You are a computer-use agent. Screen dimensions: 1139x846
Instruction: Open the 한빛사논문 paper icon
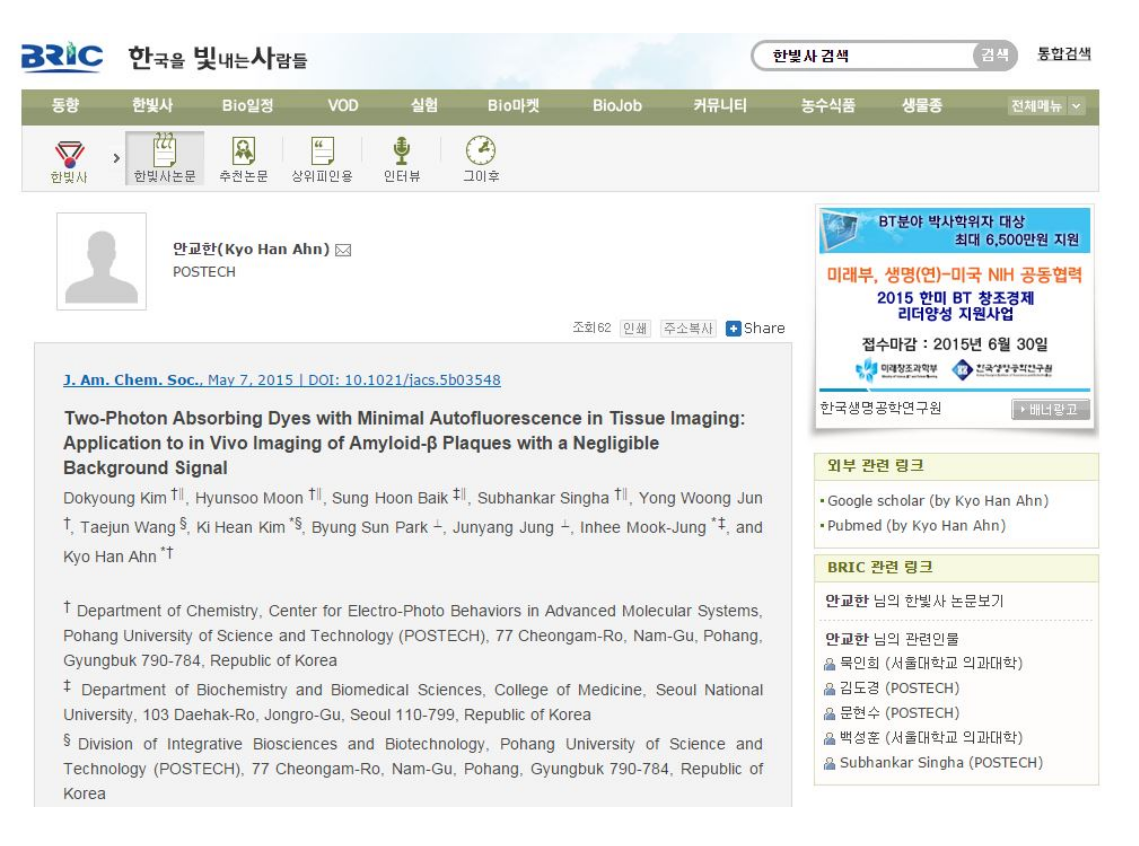164,152
